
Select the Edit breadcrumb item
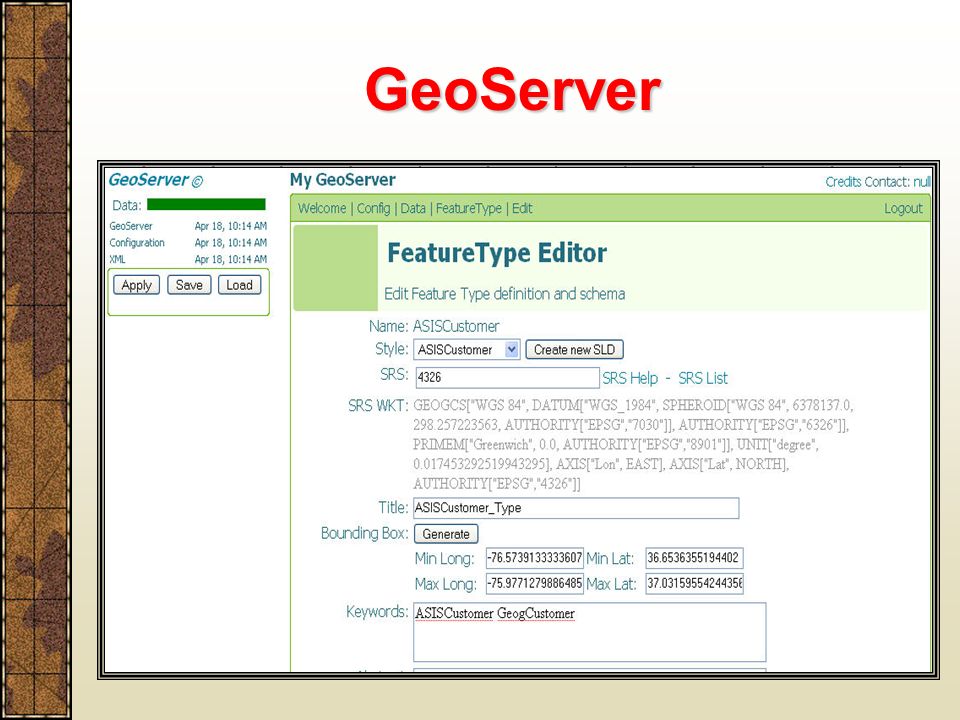[x=522, y=209]
